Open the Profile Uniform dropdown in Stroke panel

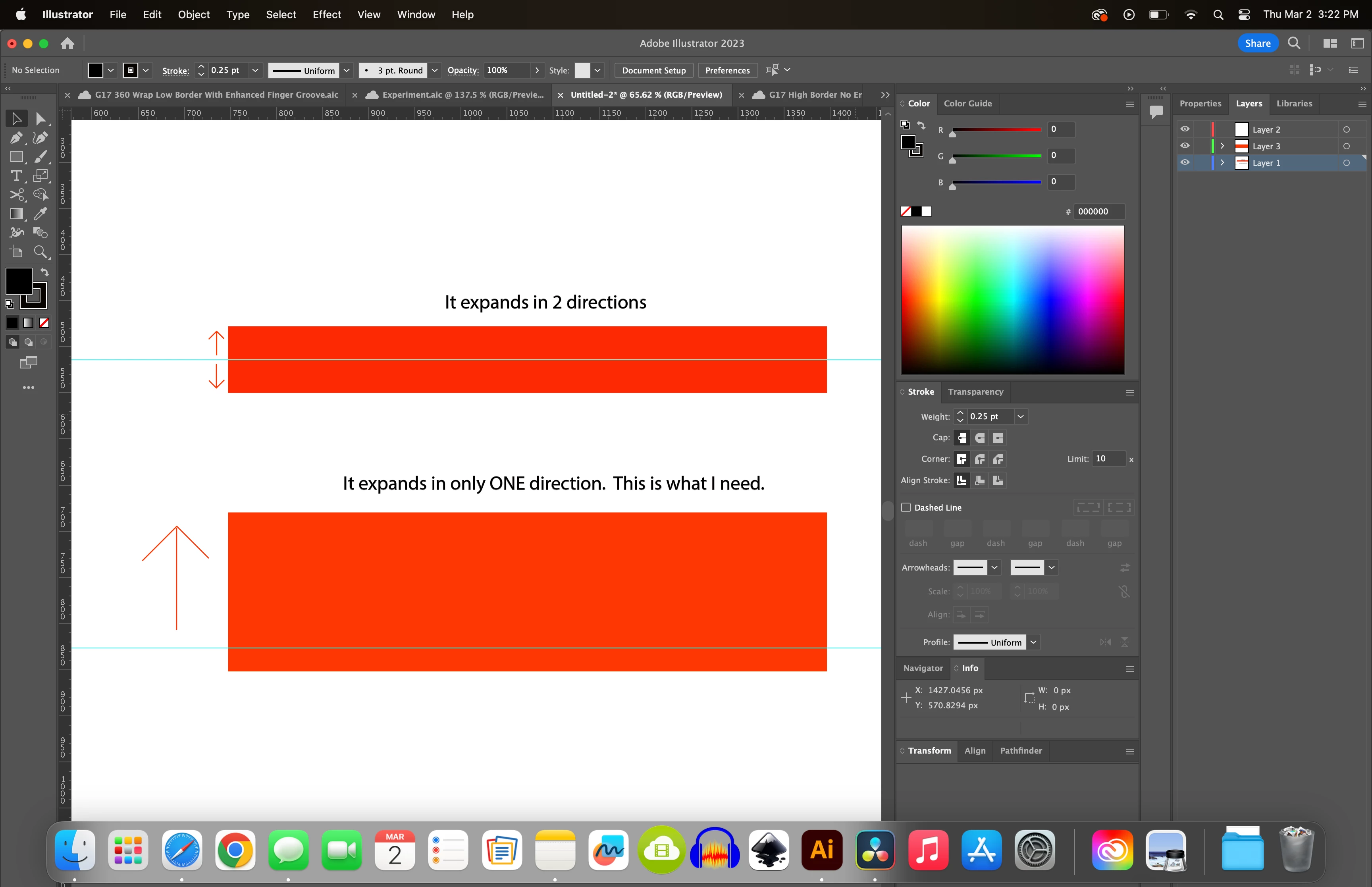[x=1033, y=642]
